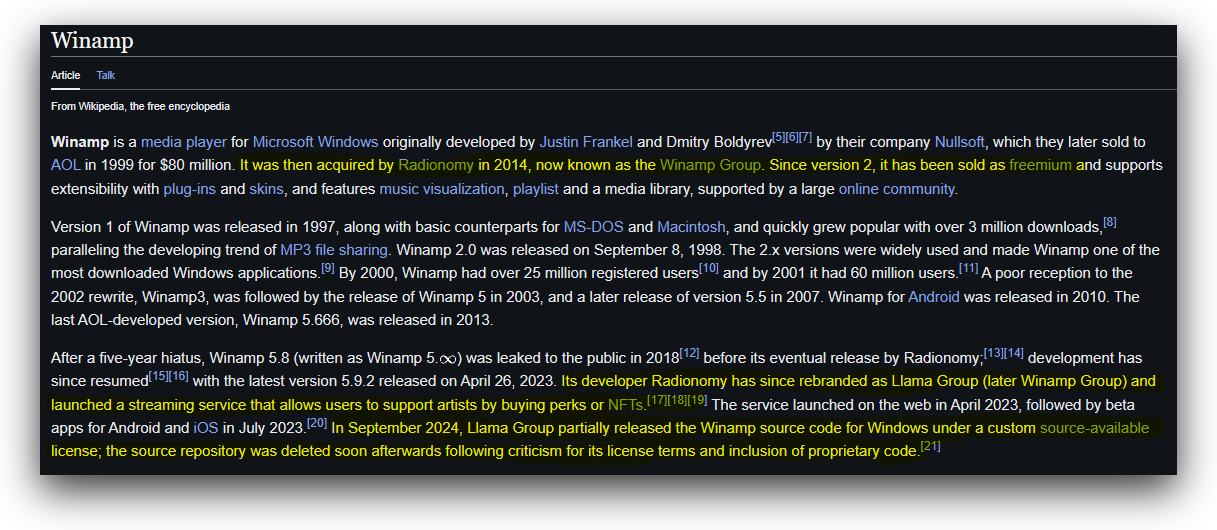Viewport: 1217px width, 530px height.
Task: Click reference [11] after 60 million users
Action: click(969, 268)
